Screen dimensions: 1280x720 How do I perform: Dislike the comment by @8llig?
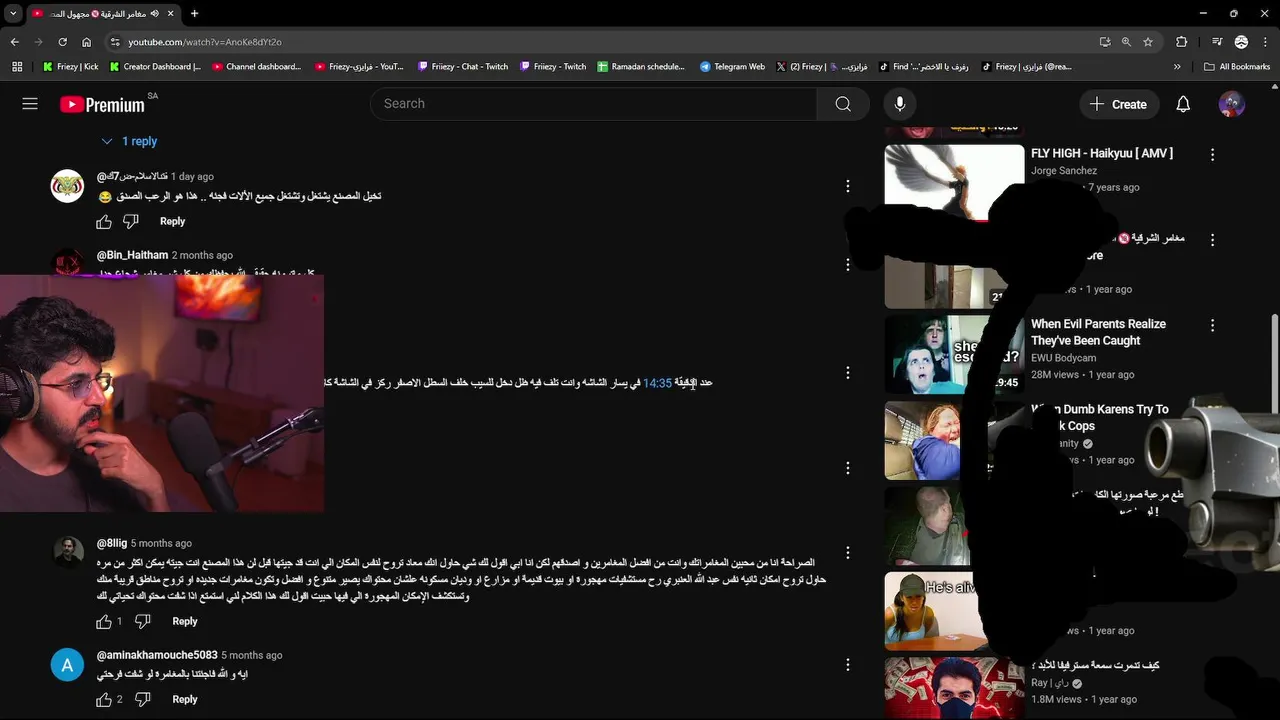tap(142, 621)
